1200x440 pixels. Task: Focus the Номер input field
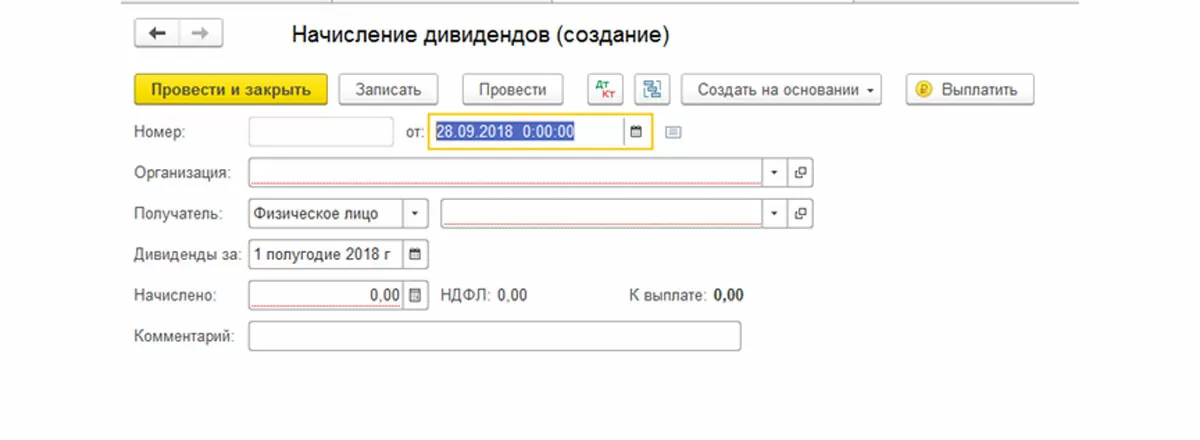coord(321,131)
